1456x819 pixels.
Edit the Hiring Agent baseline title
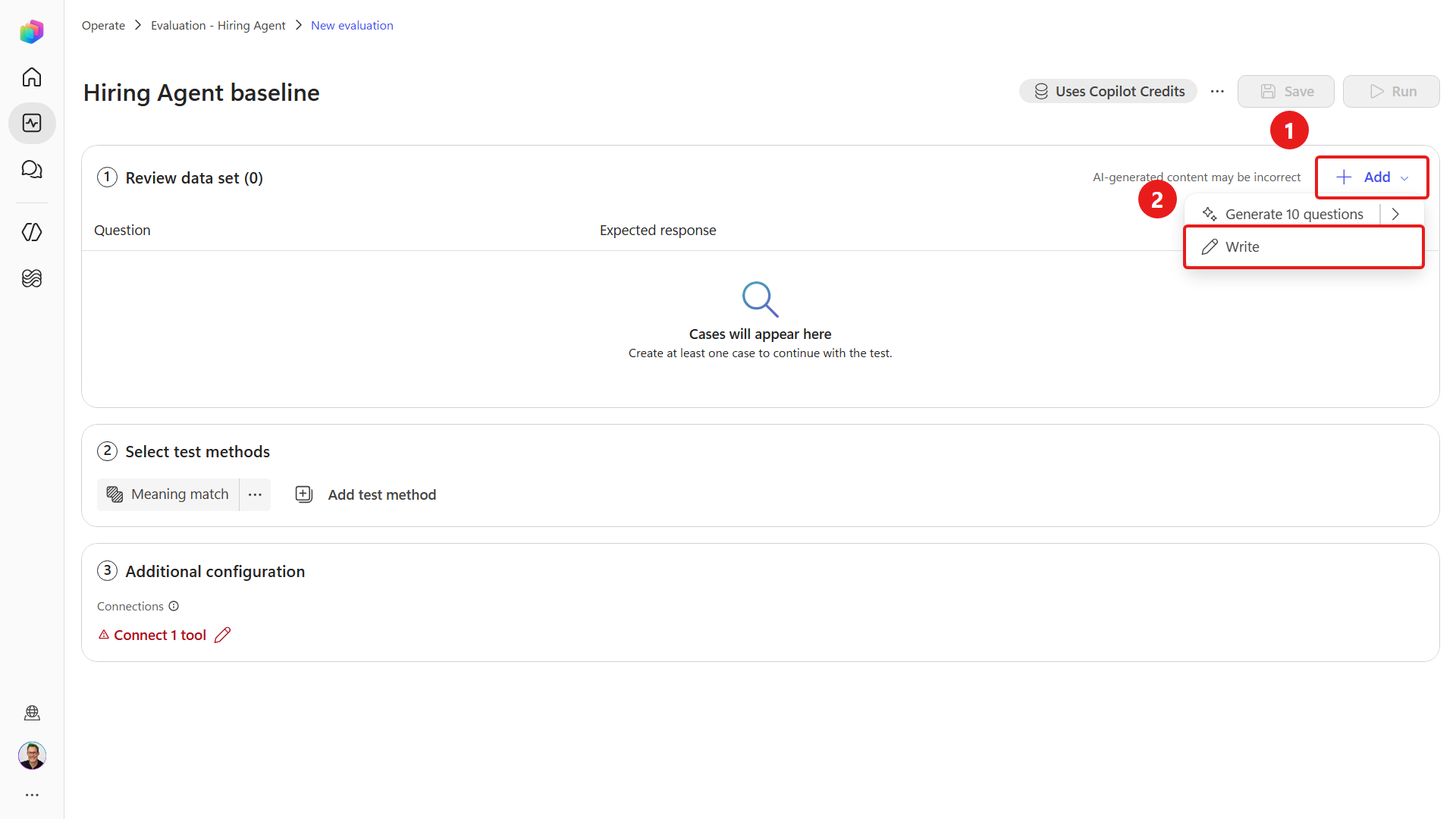pyautogui.click(x=202, y=93)
